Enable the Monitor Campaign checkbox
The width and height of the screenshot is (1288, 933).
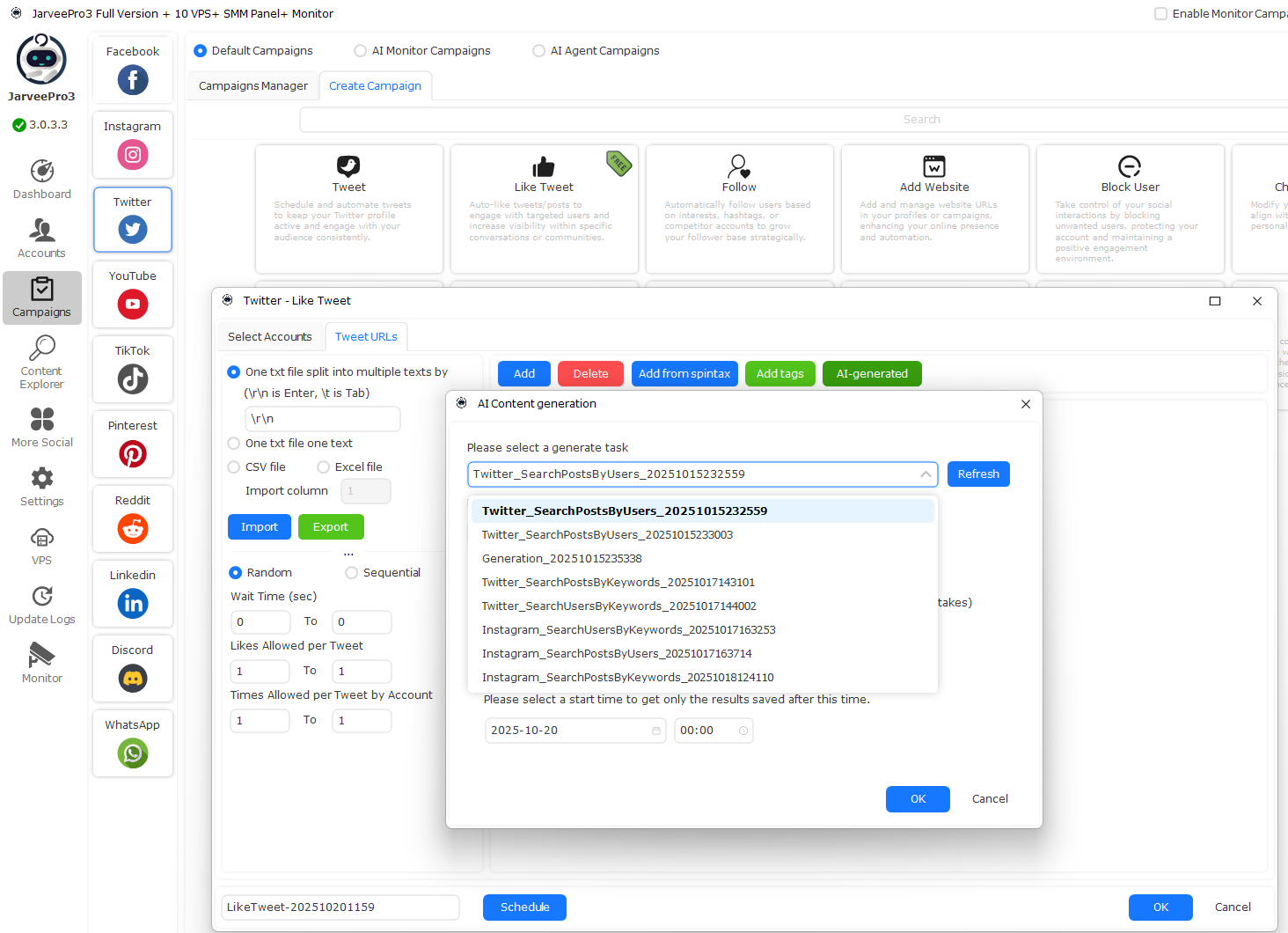tap(1160, 13)
